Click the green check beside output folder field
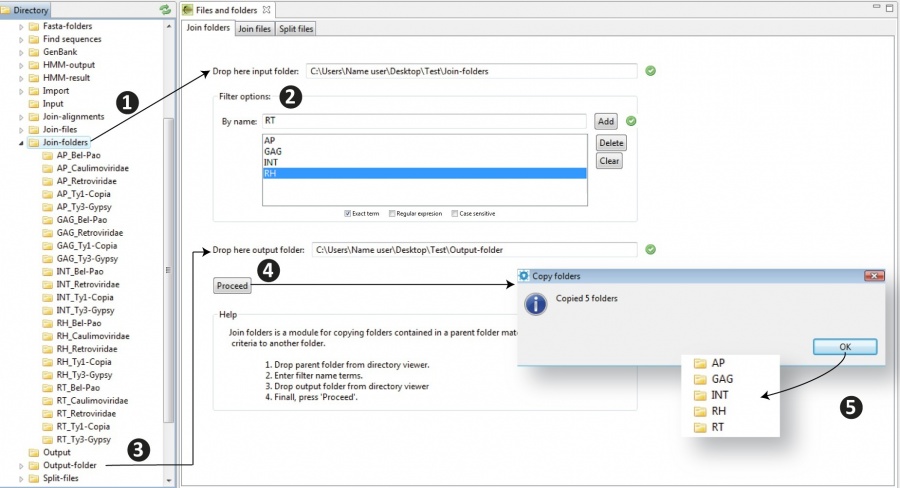 click(651, 250)
